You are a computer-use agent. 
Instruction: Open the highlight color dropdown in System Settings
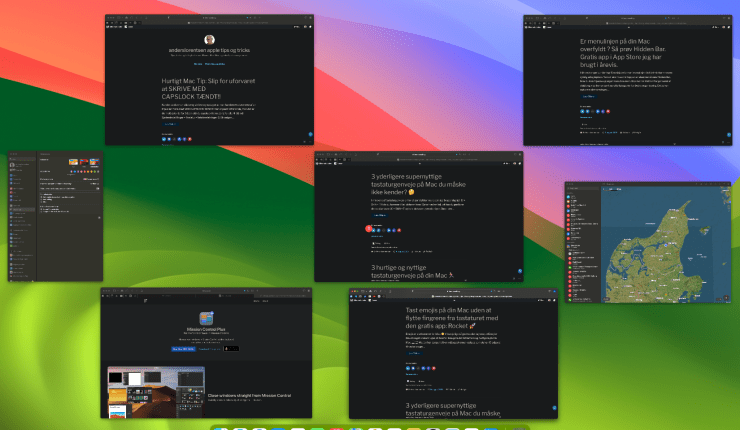coord(90,177)
